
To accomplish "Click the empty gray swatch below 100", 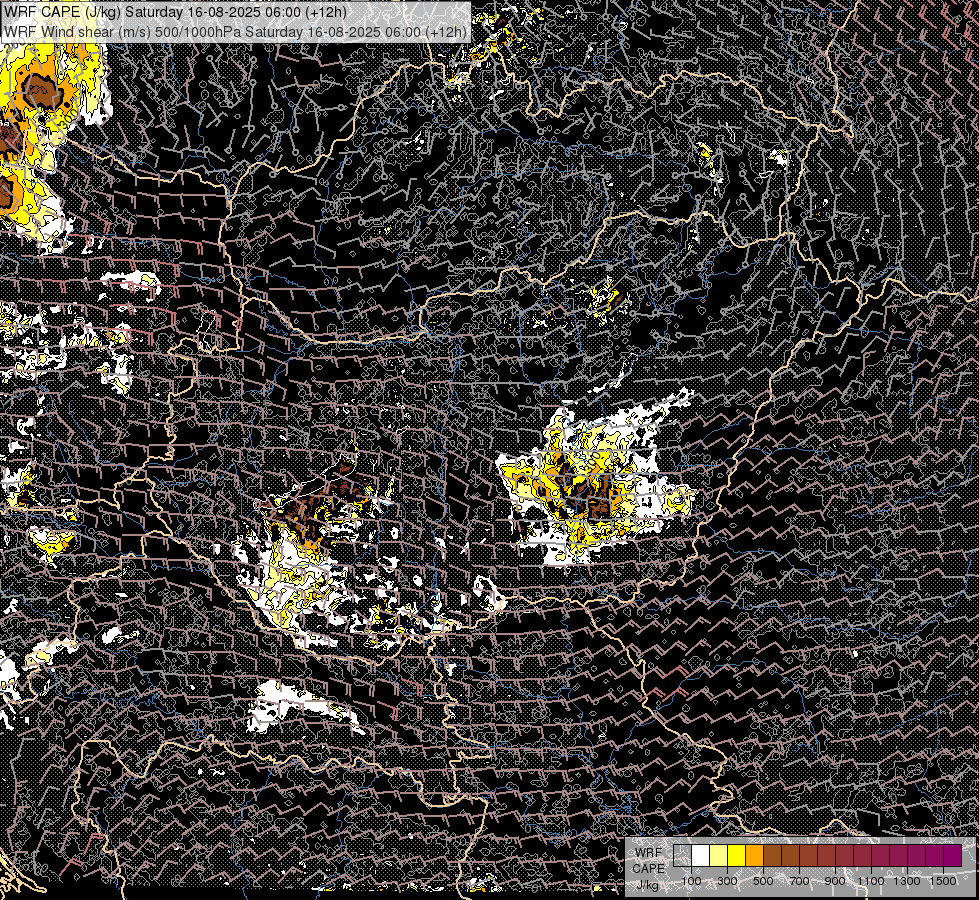I will coord(682,855).
